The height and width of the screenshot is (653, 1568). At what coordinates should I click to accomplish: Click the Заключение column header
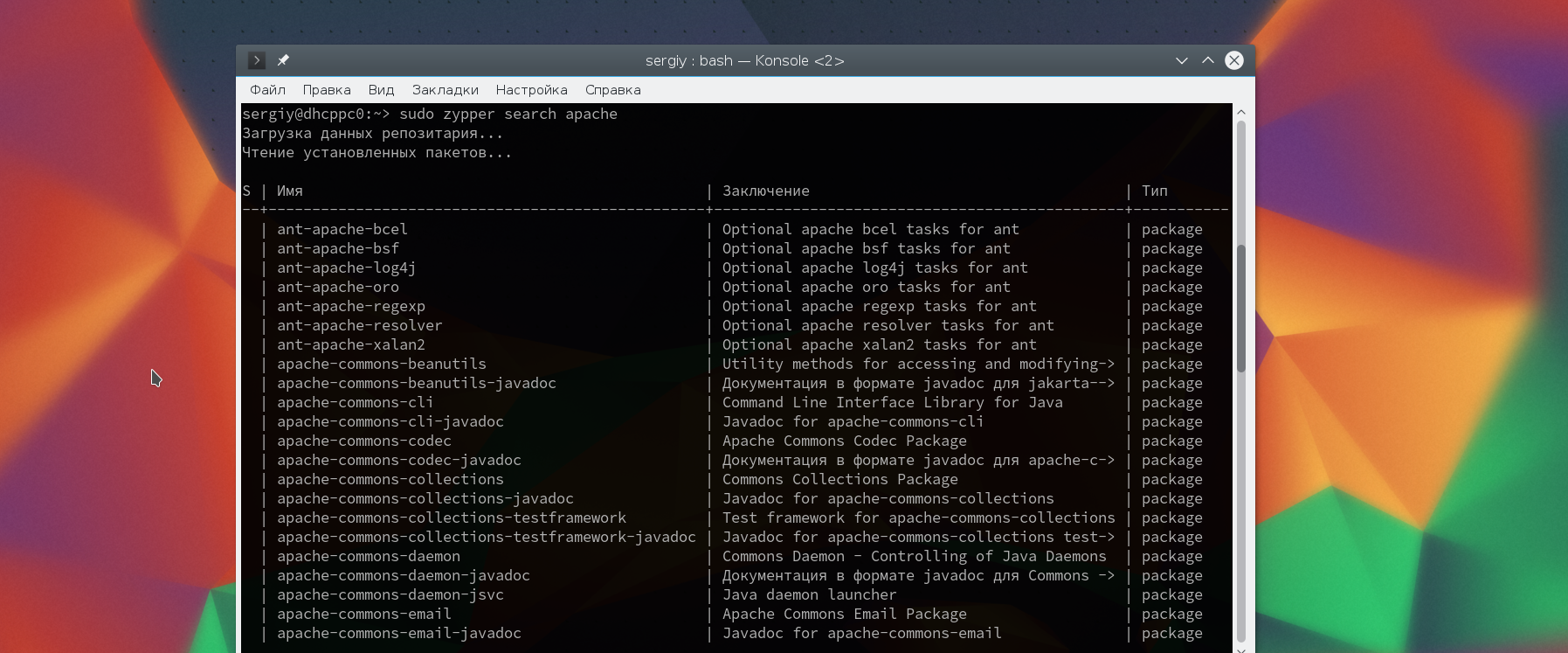point(765,191)
